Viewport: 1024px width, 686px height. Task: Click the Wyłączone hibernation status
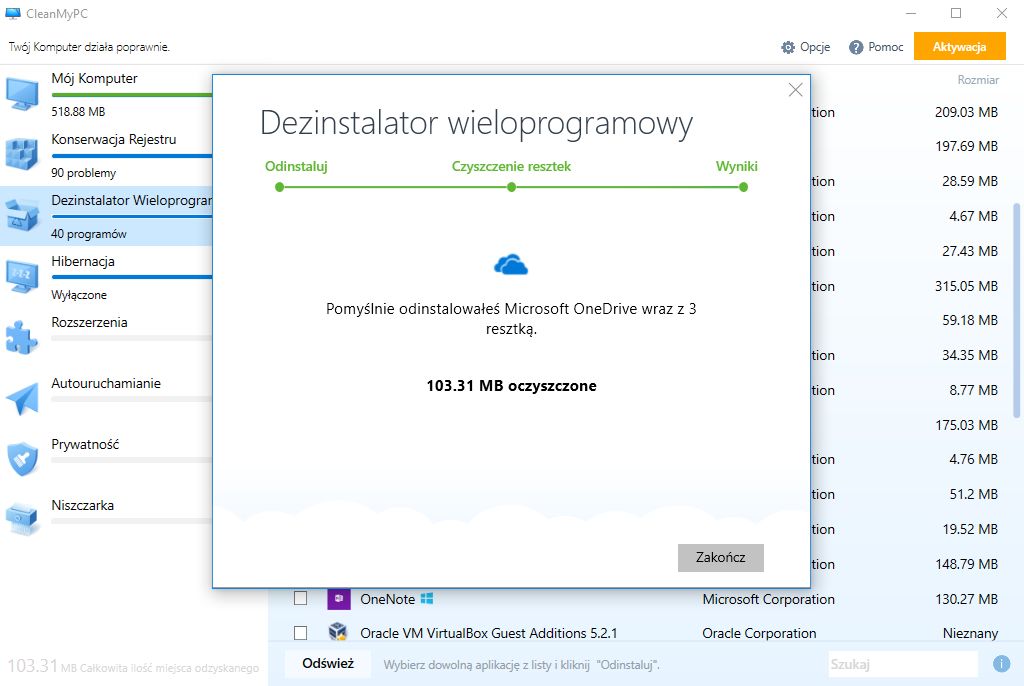point(79,295)
